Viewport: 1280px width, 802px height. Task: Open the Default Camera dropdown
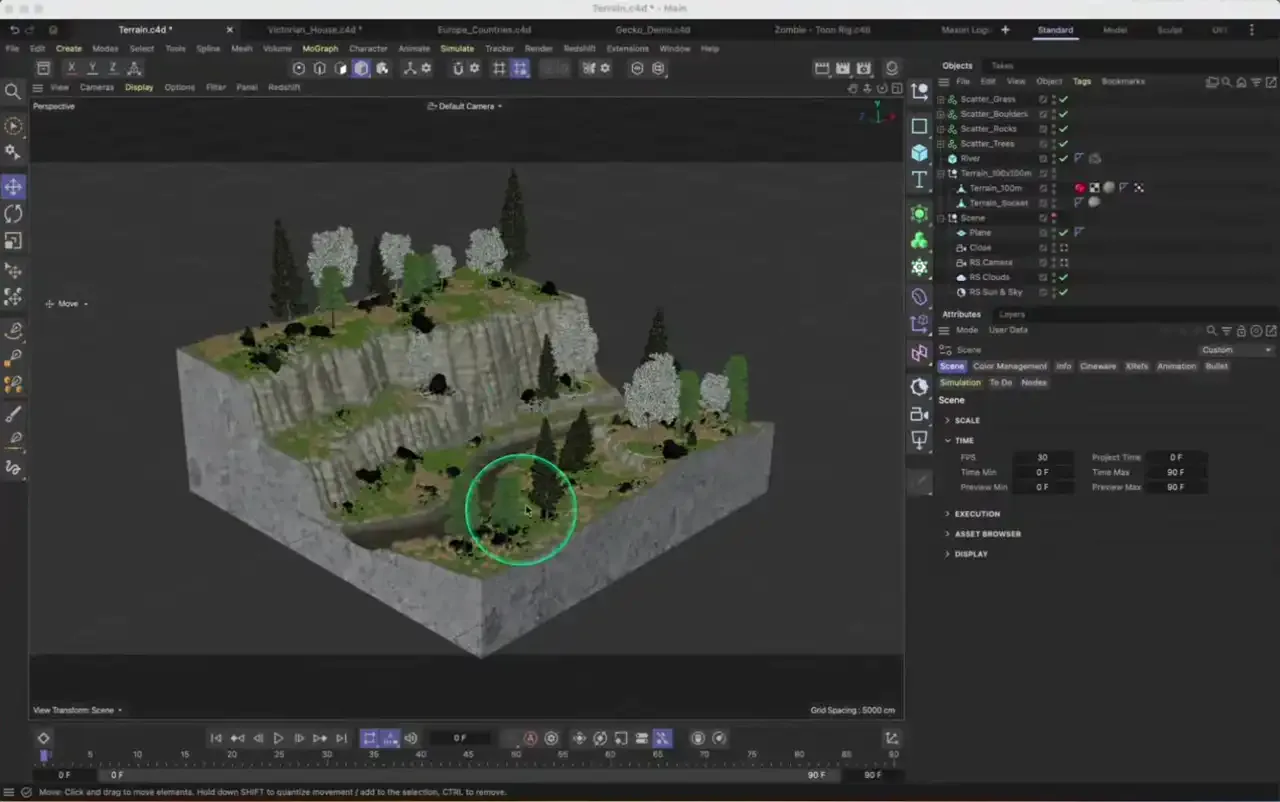[x=465, y=106]
